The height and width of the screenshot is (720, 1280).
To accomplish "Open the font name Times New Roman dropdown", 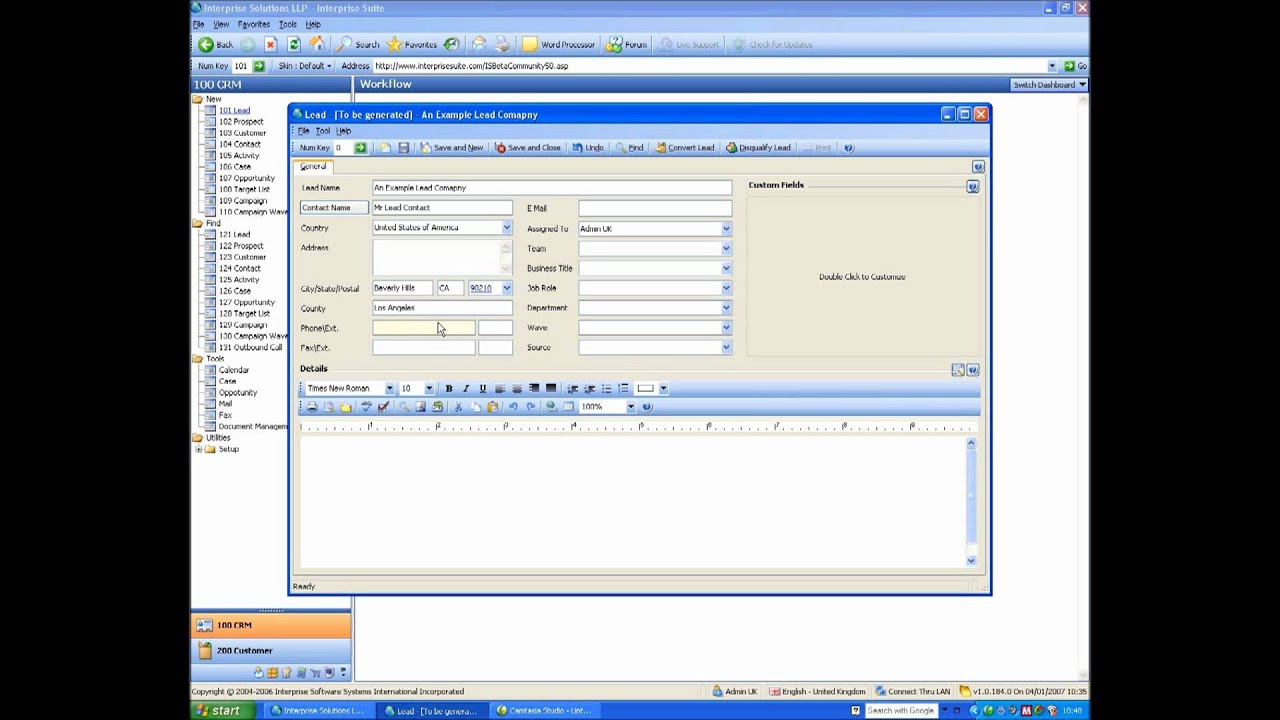I will (389, 388).
